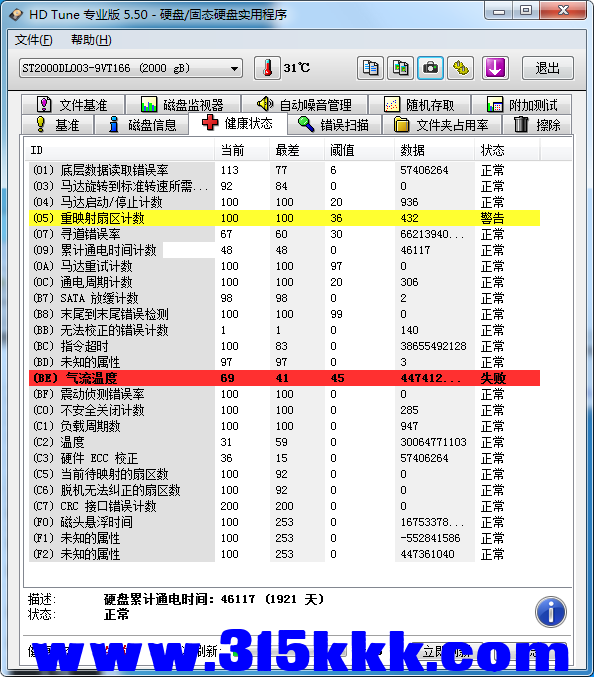
Task: Select the (BF) 震动侦测错误率 row
Action: click(x=284, y=394)
